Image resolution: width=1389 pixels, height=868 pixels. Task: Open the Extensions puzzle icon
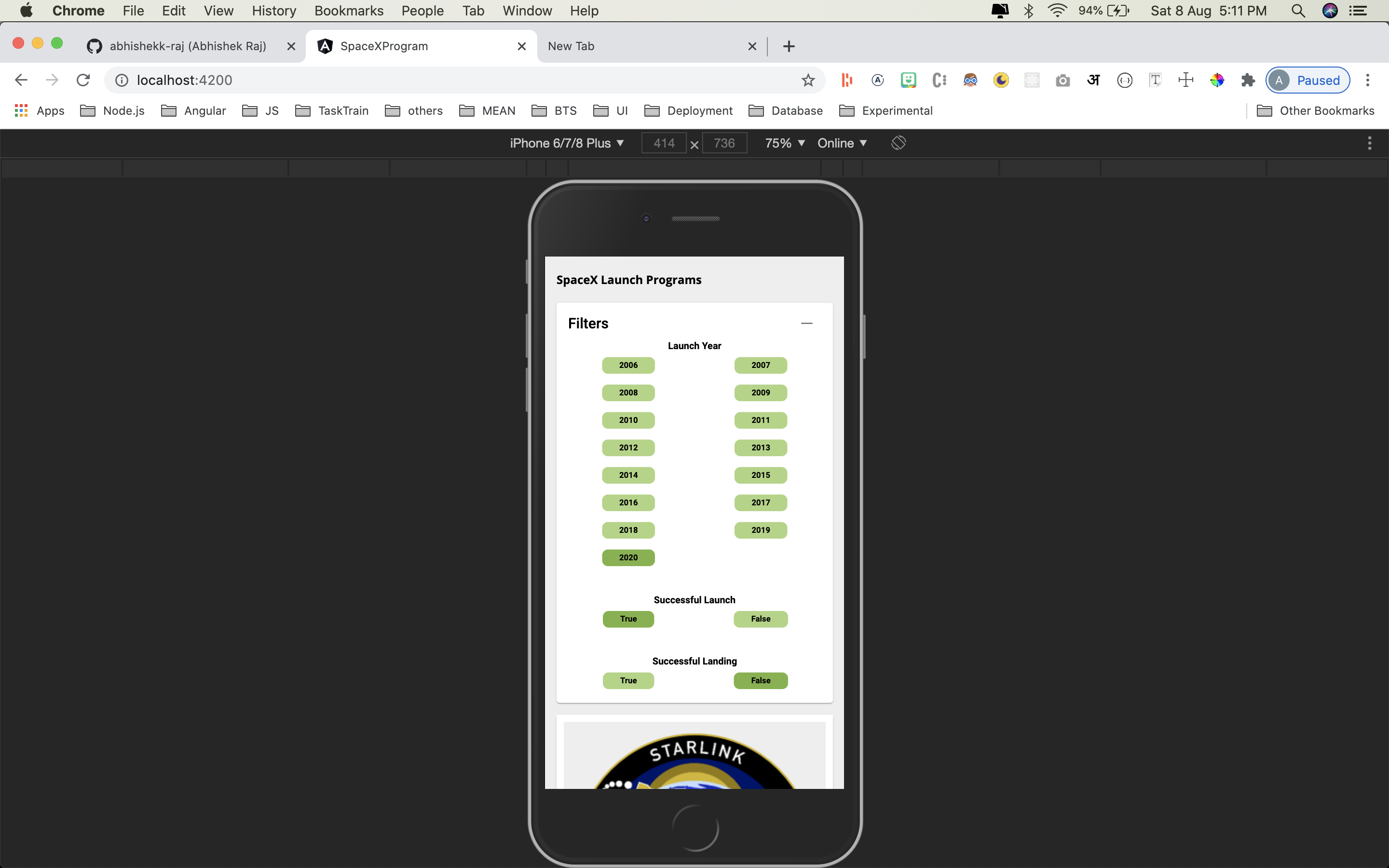[x=1248, y=80]
